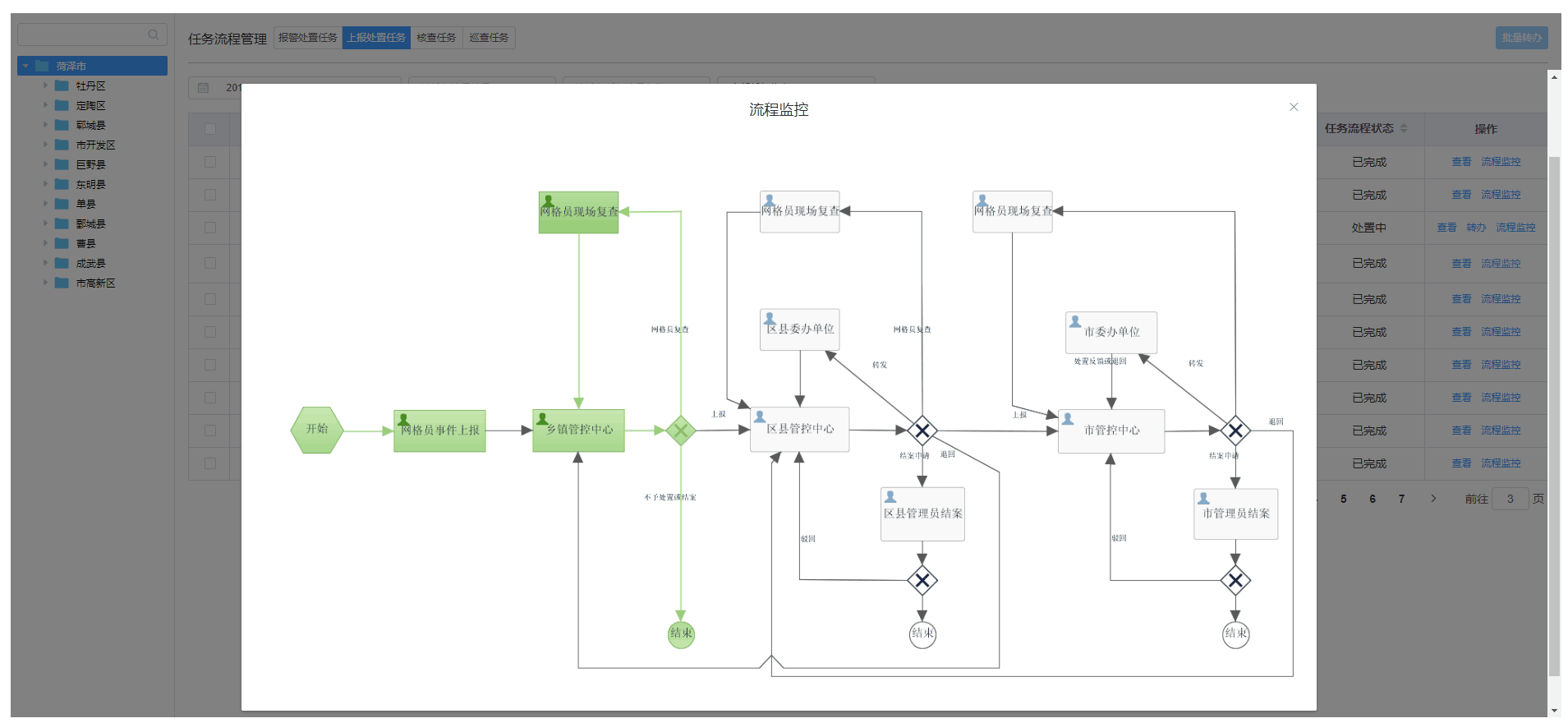The image size is (1568, 723).
Task: Select the 区县委办单位 node
Action: [799, 329]
